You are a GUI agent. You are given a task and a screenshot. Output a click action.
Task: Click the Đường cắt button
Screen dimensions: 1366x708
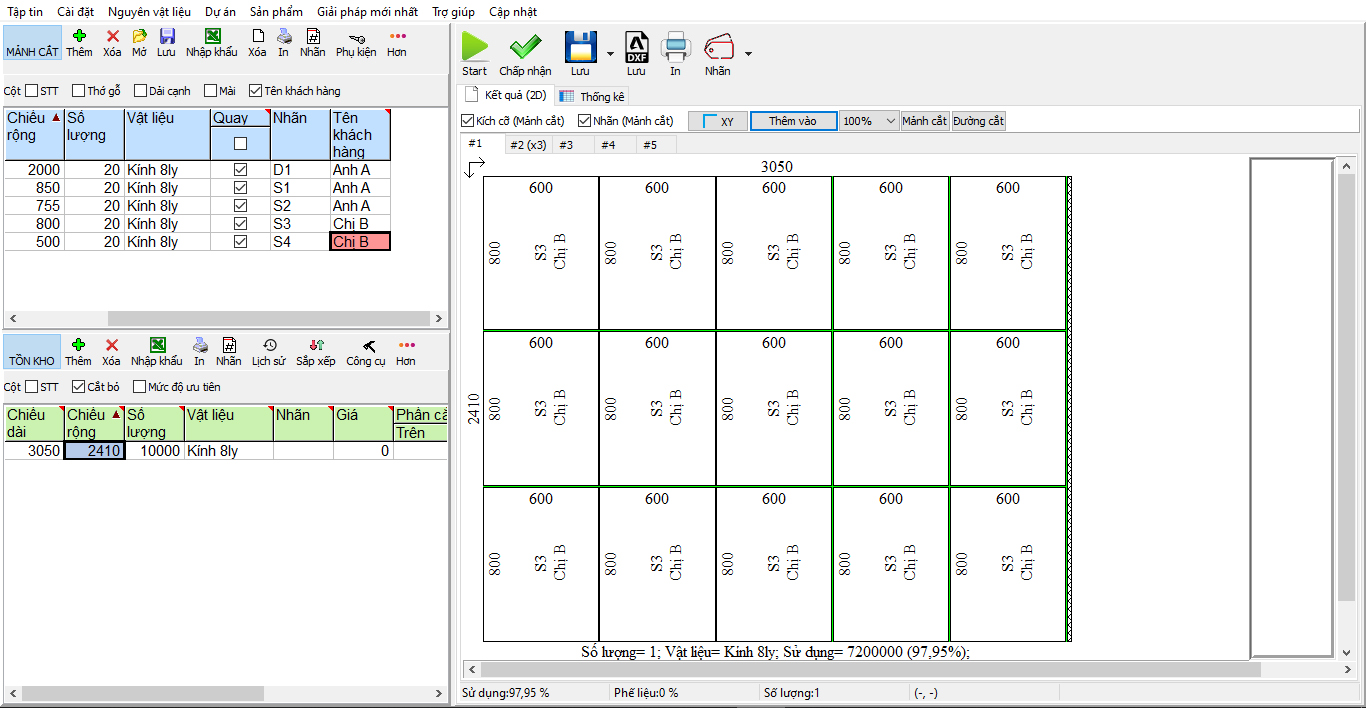click(978, 121)
